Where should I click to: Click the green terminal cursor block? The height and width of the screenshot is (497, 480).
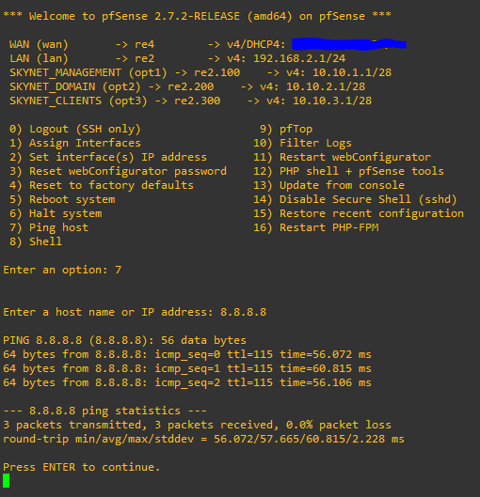[6, 481]
